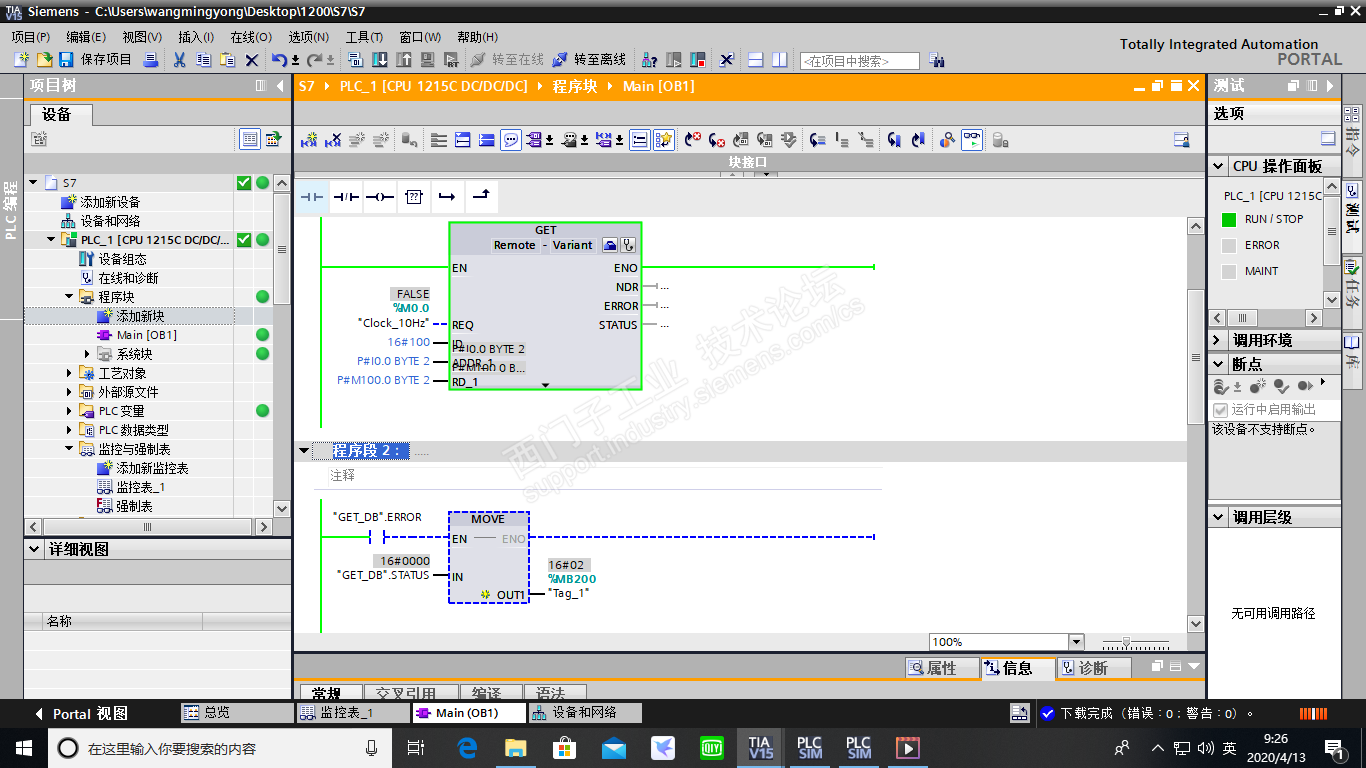Expand the 工艺对象 folder
The image size is (1366, 768).
(70, 373)
